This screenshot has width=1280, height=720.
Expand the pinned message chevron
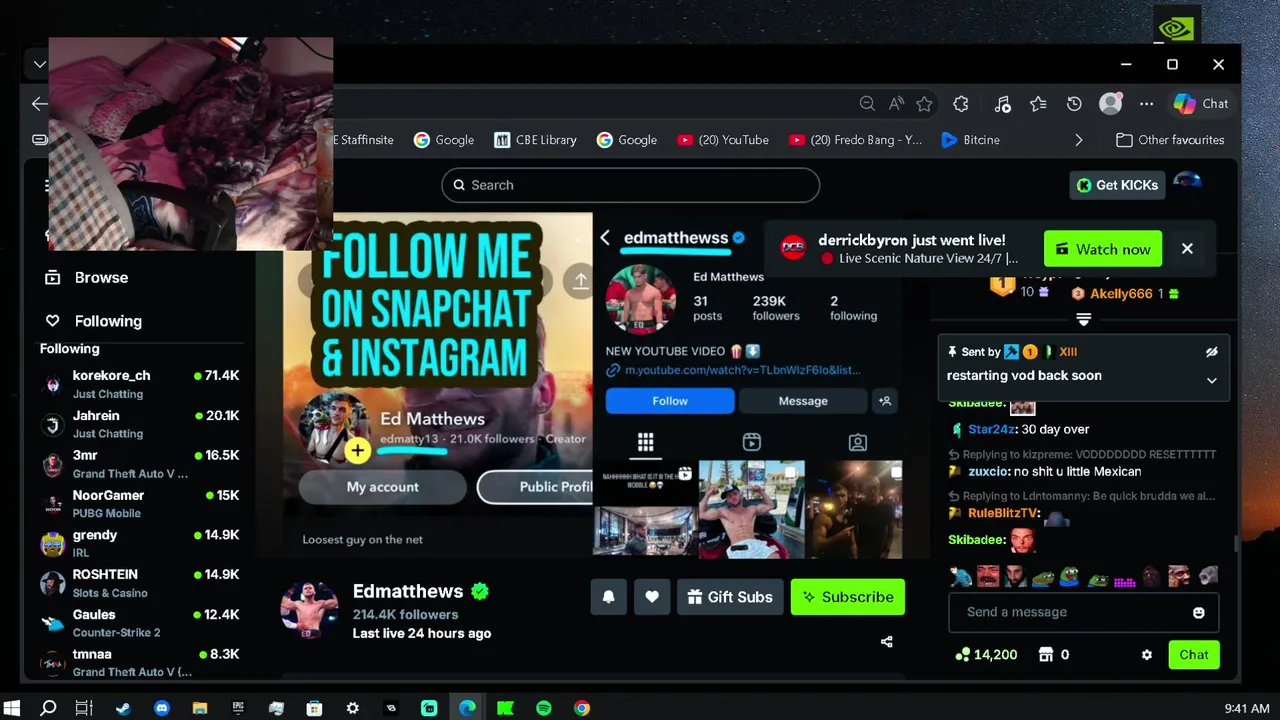click(1211, 381)
